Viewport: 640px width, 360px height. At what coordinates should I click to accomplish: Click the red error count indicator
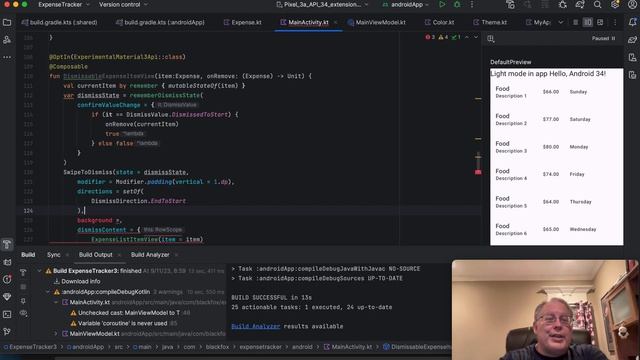click(x=430, y=37)
